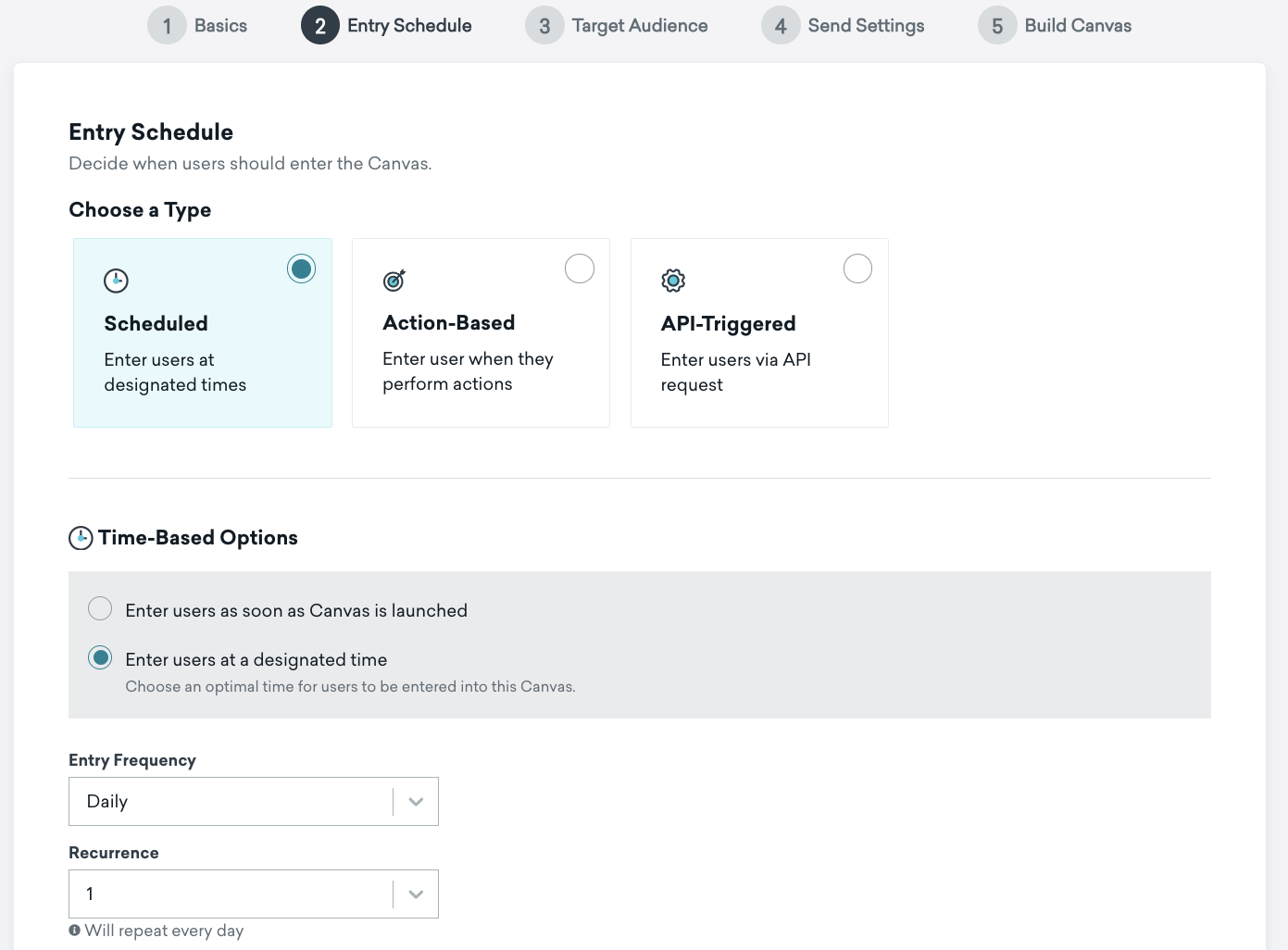Viewport: 1288px width, 950px height.
Task: Click 'Decide when users should enter the Canvas' text
Action: pyautogui.click(x=250, y=164)
